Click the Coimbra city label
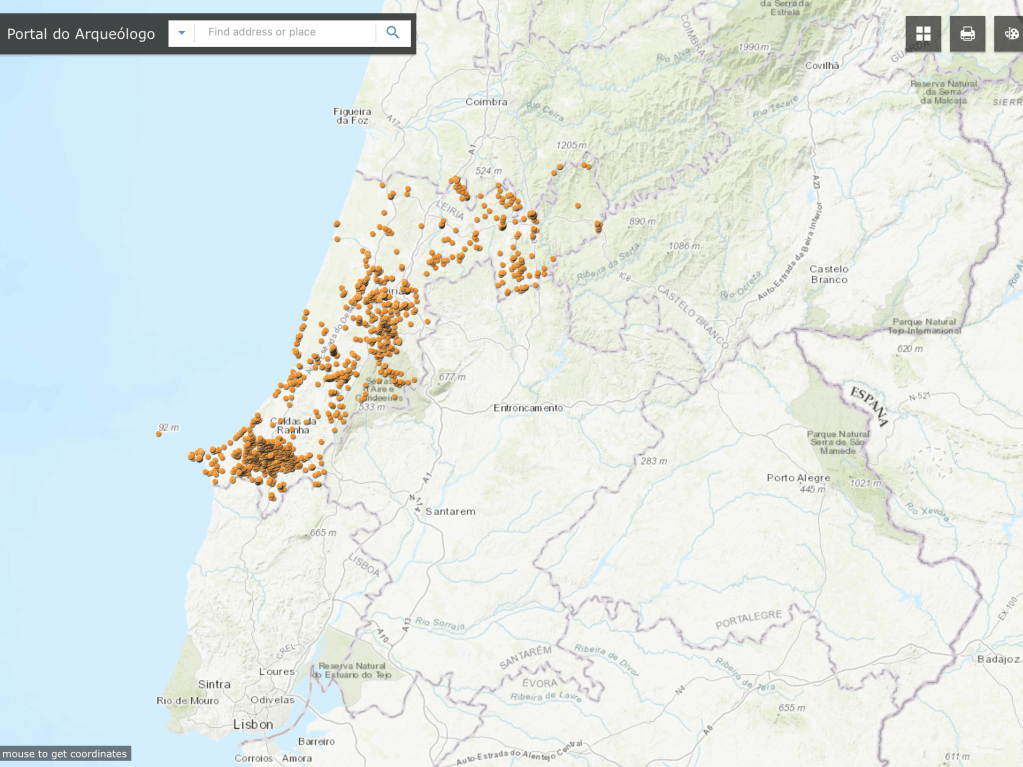This screenshot has height=767, width=1023. (x=486, y=102)
